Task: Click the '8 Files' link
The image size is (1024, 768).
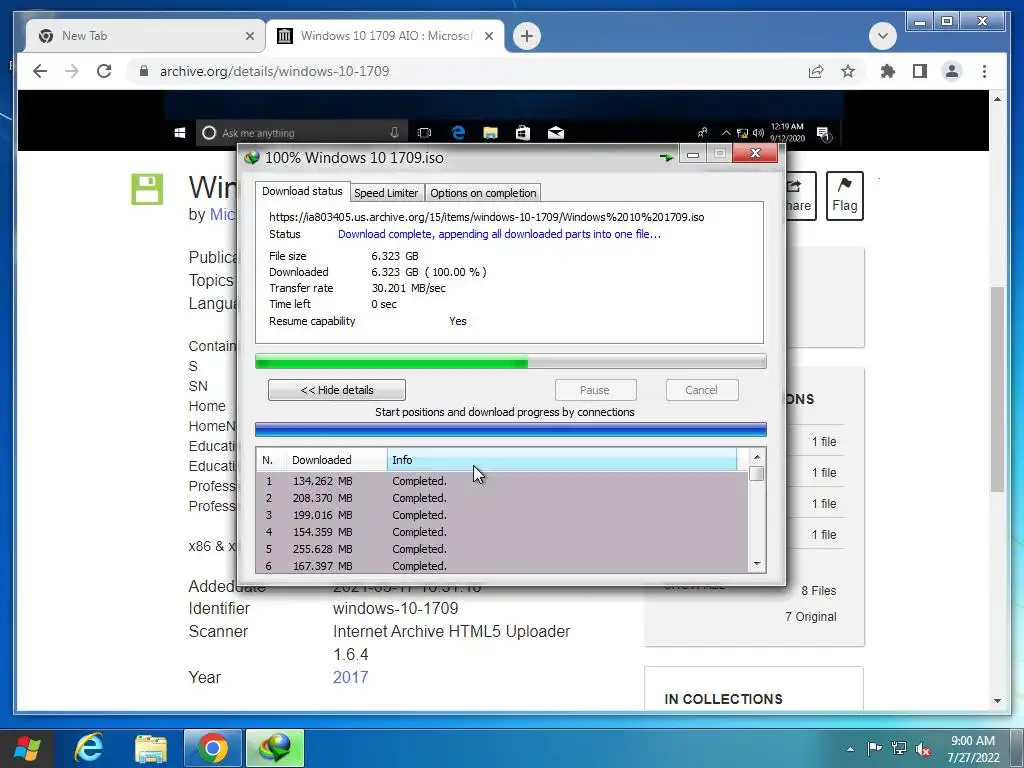Action: [818, 590]
